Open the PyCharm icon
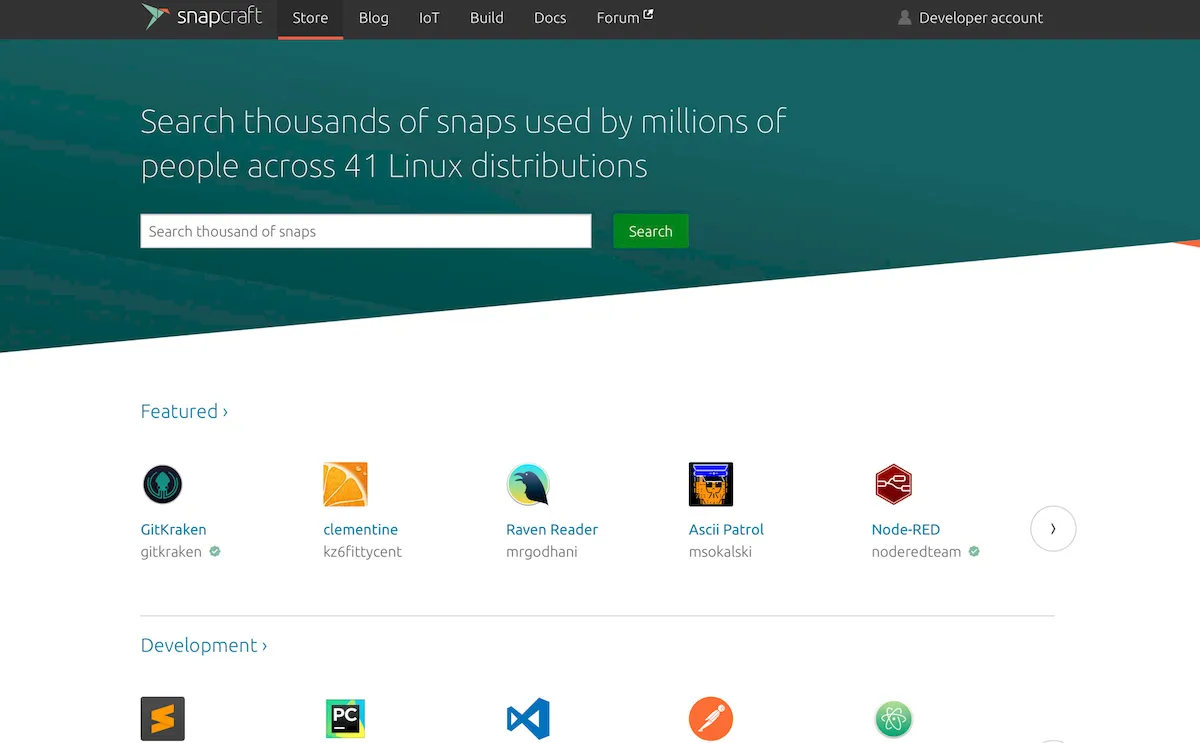 coord(345,718)
